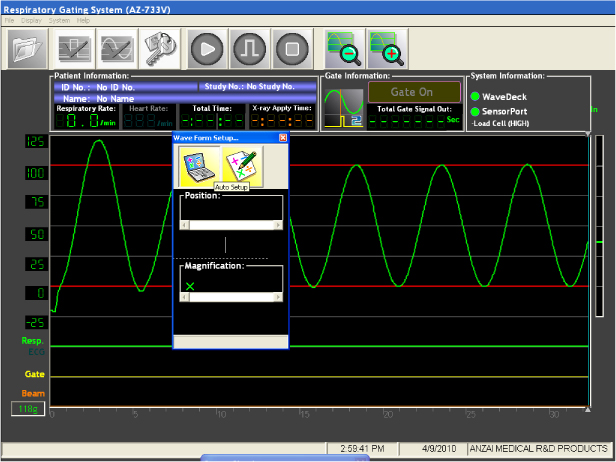
Task: Open the File menu
Action: 9,20
